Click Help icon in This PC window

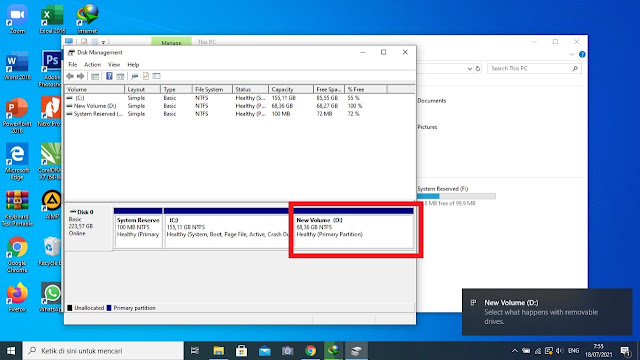tap(582, 54)
